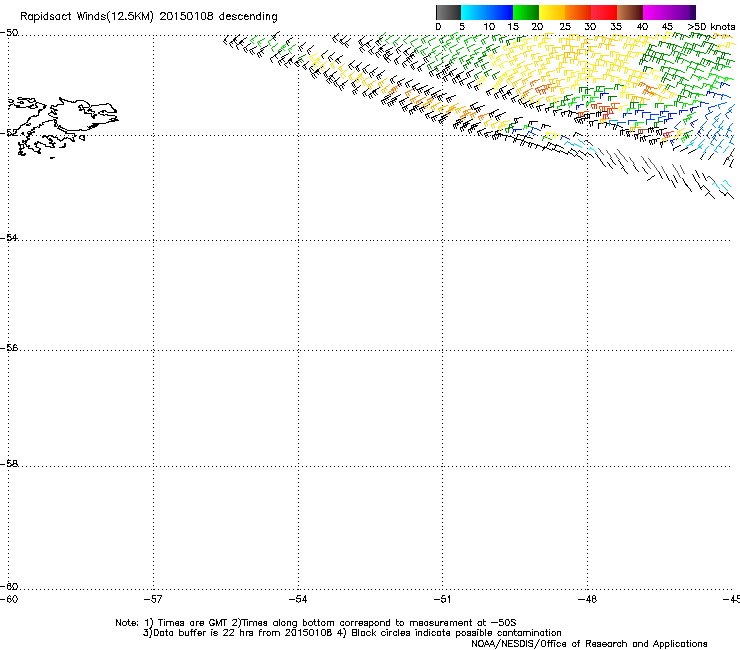Click the magenta 40-45 knots legend swatch
740x650 pixels.
tap(656, 12)
